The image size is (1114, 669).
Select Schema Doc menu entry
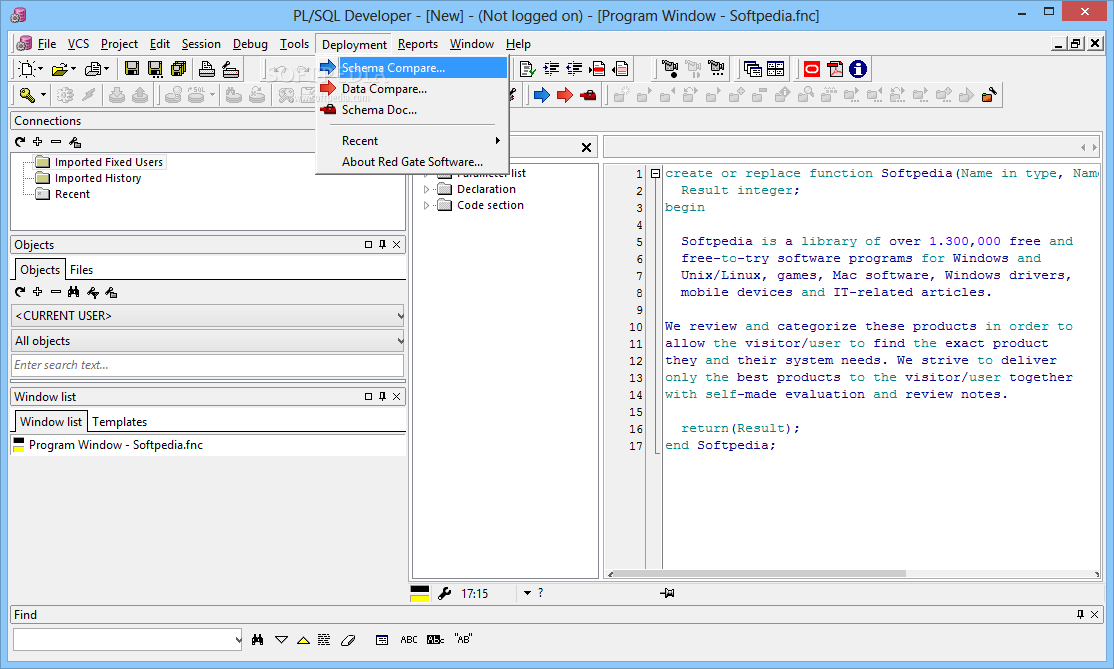coord(412,110)
